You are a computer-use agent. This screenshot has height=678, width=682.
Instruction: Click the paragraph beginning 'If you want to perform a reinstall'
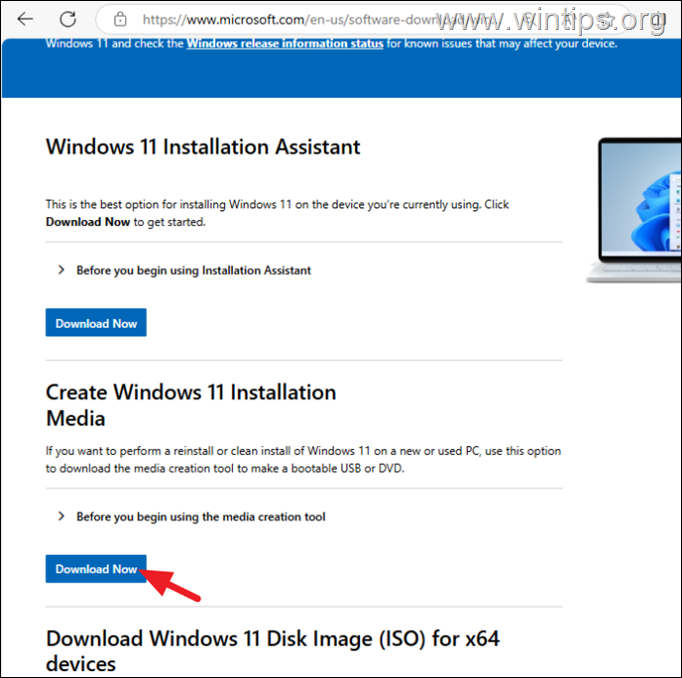tap(303, 460)
